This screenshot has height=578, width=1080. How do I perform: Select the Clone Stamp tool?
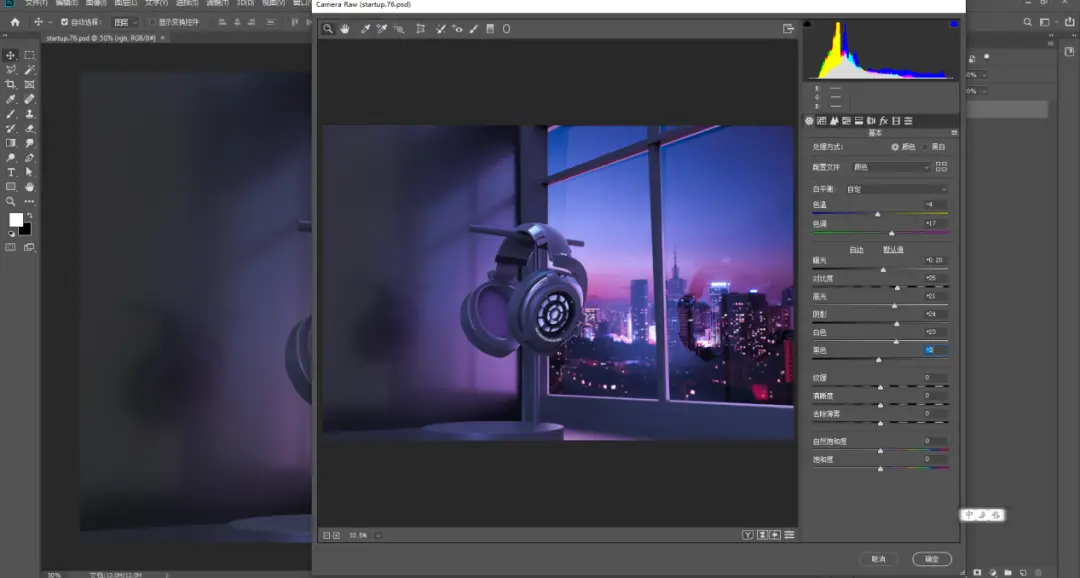click(x=30, y=114)
